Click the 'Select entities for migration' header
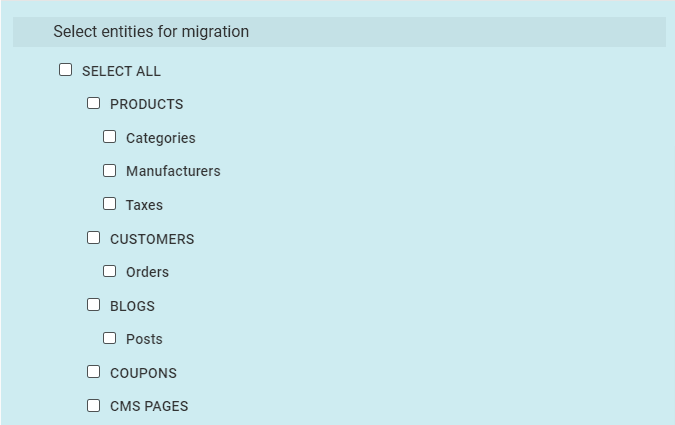The height and width of the screenshot is (425, 675). pos(151,32)
